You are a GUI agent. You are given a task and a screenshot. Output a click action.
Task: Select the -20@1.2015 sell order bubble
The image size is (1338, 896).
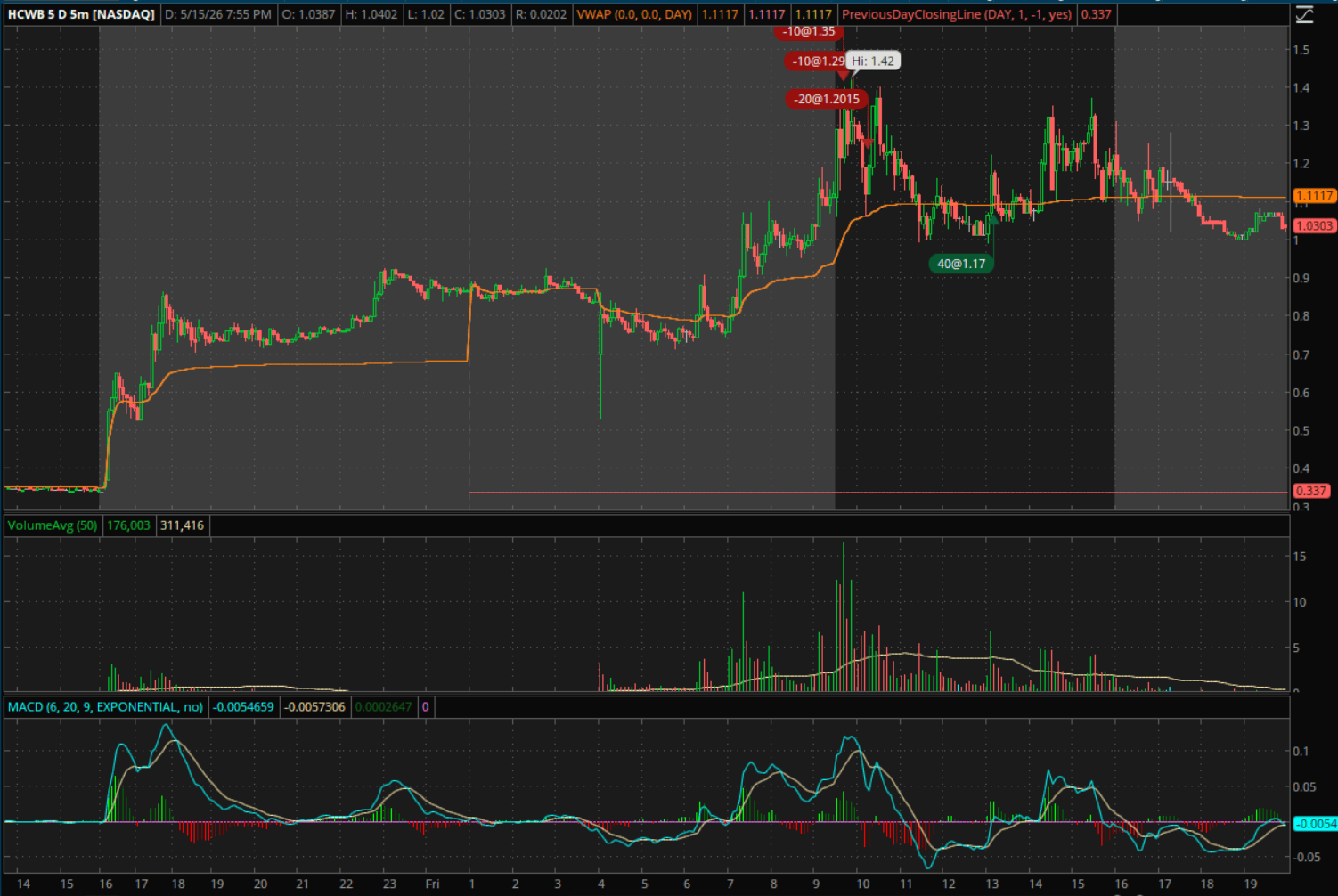(x=828, y=99)
